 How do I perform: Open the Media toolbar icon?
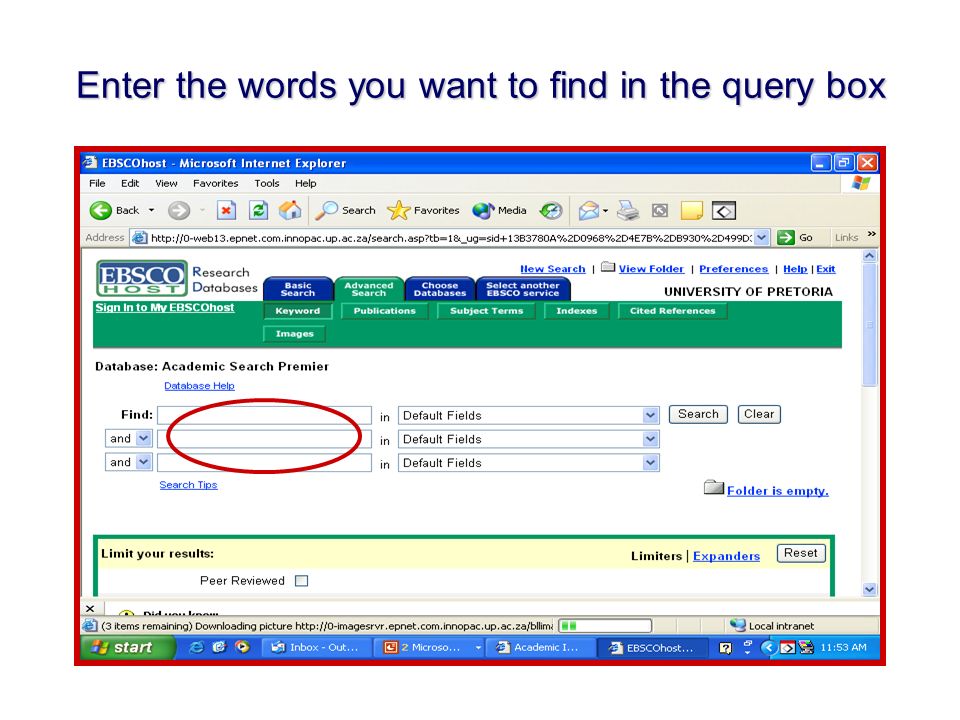(x=483, y=211)
